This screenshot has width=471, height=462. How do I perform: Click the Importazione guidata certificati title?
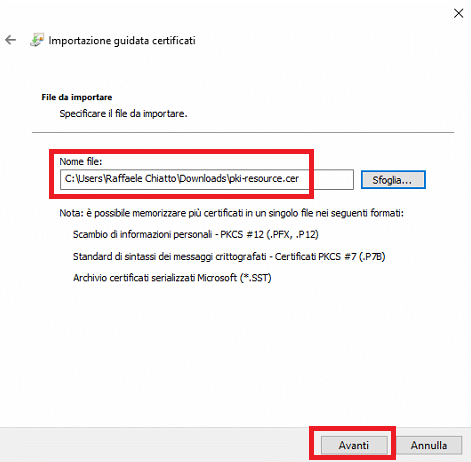pyautogui.click(x=122, y=40)
